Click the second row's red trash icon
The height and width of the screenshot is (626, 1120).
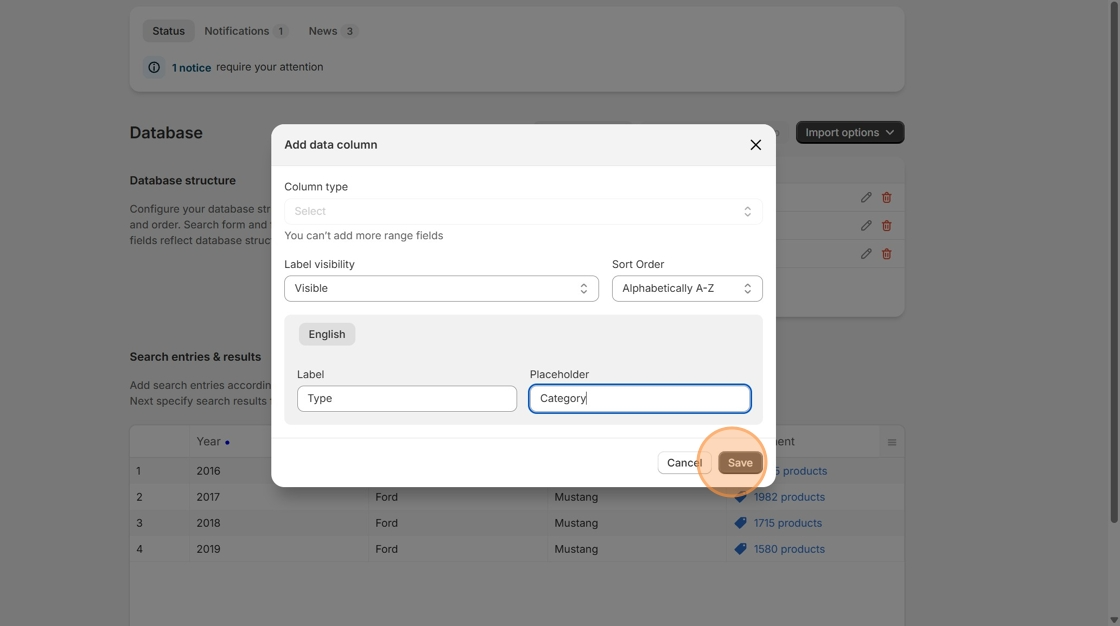[x=886, y=226]
